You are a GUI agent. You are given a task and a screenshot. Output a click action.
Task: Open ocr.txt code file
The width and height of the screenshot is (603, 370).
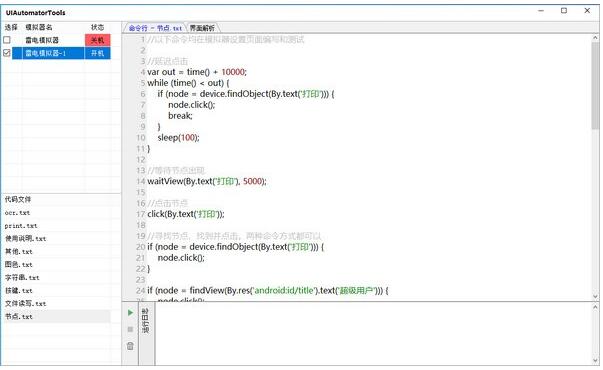click(17, 212)
